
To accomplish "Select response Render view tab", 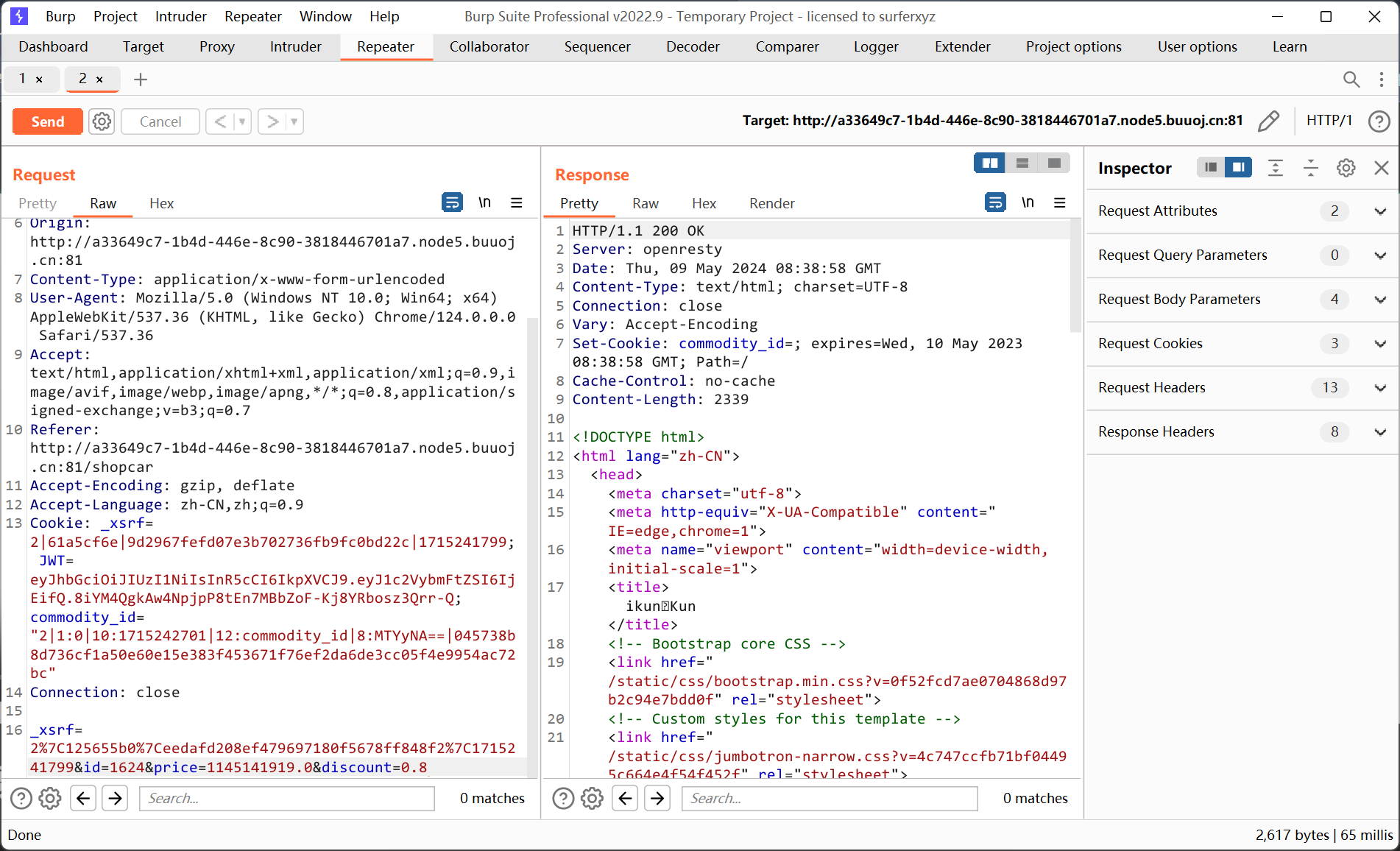I will coord(771,203).
